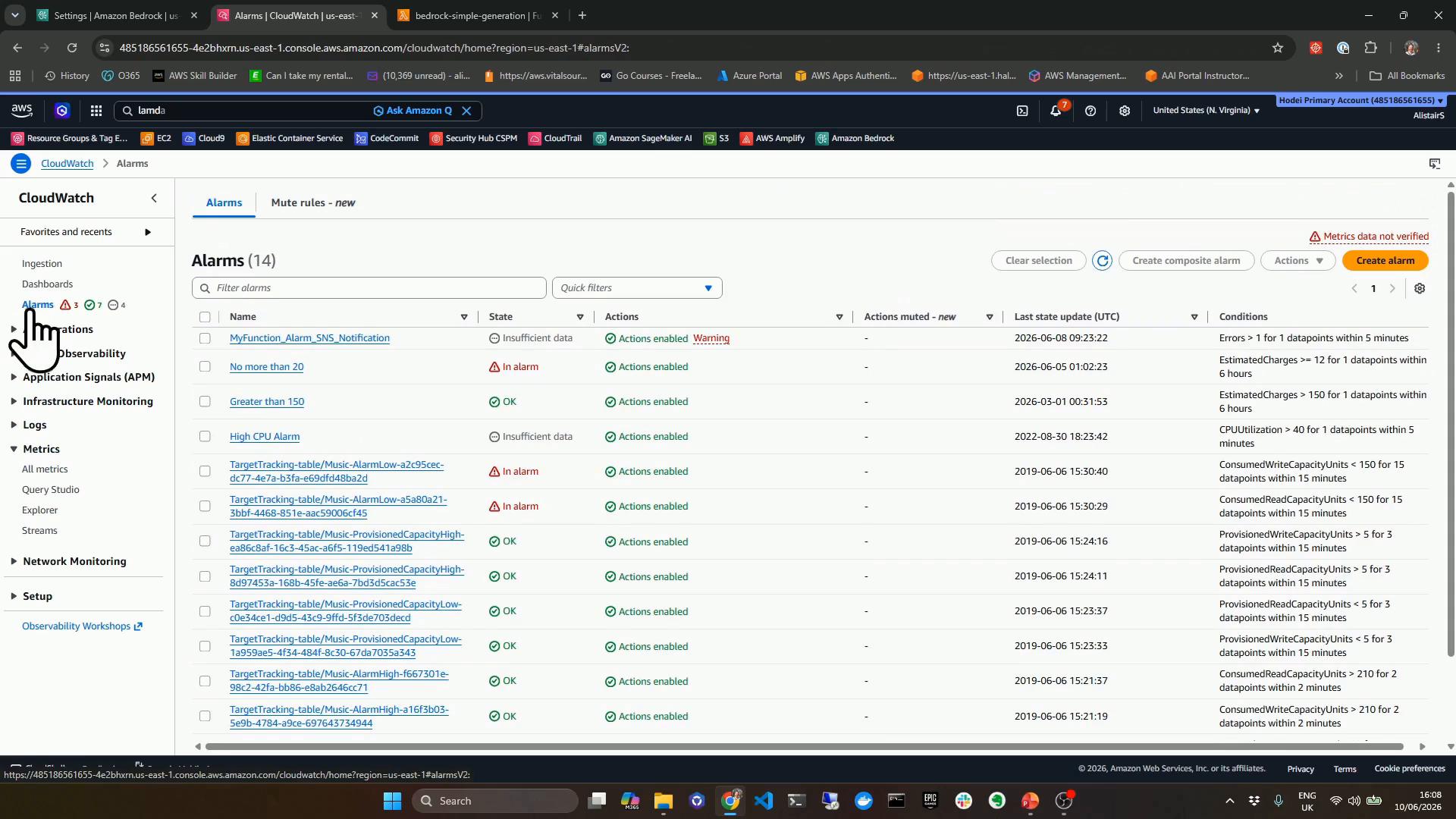
Task: Expand Application Signals (APM) section
Action: (14, 377)
